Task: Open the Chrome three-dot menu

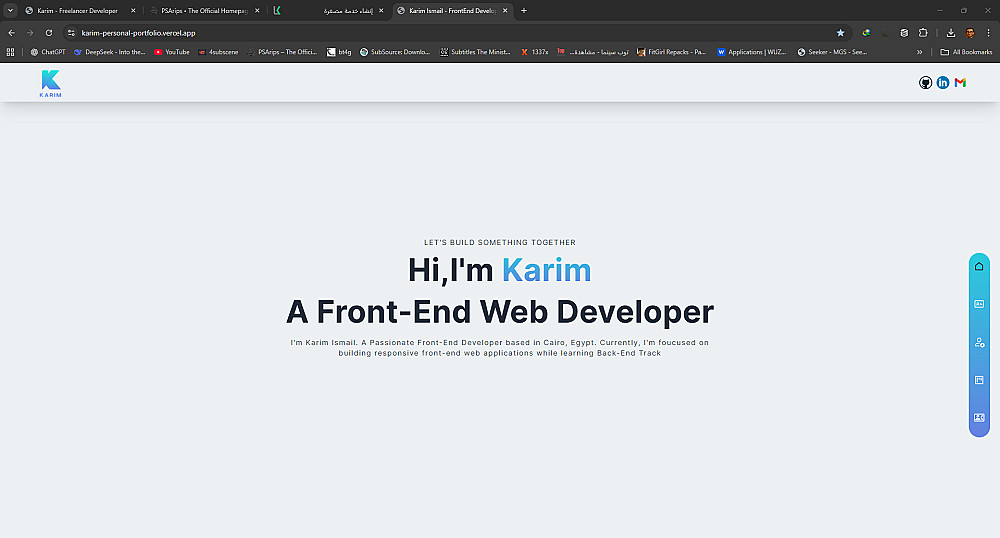Action: pos(989,33)
